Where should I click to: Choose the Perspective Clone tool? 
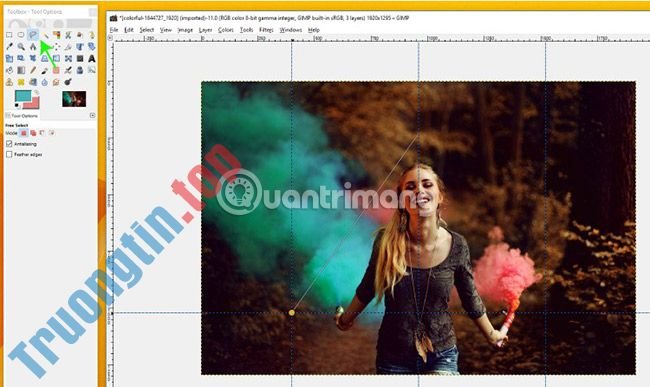coord(33,82)
